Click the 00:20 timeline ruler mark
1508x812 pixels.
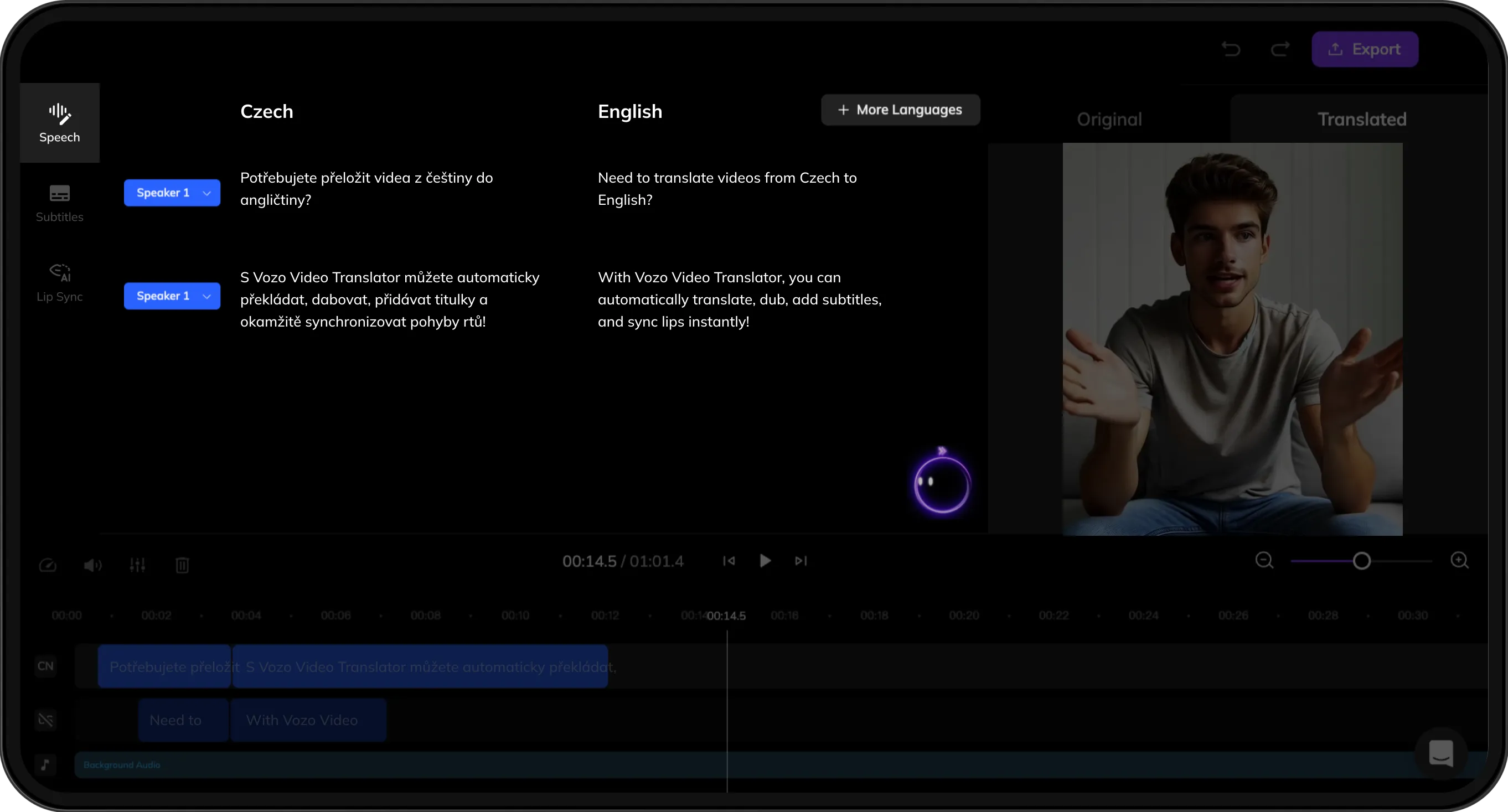pyautogui.click(x=964, y=616)
